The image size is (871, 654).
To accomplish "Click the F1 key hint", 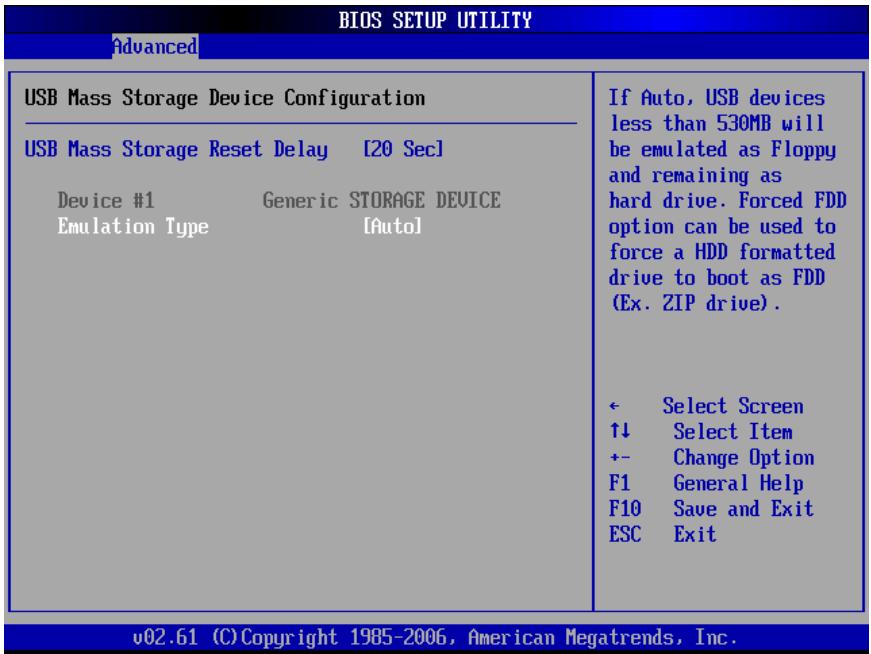I will (619, 483).
